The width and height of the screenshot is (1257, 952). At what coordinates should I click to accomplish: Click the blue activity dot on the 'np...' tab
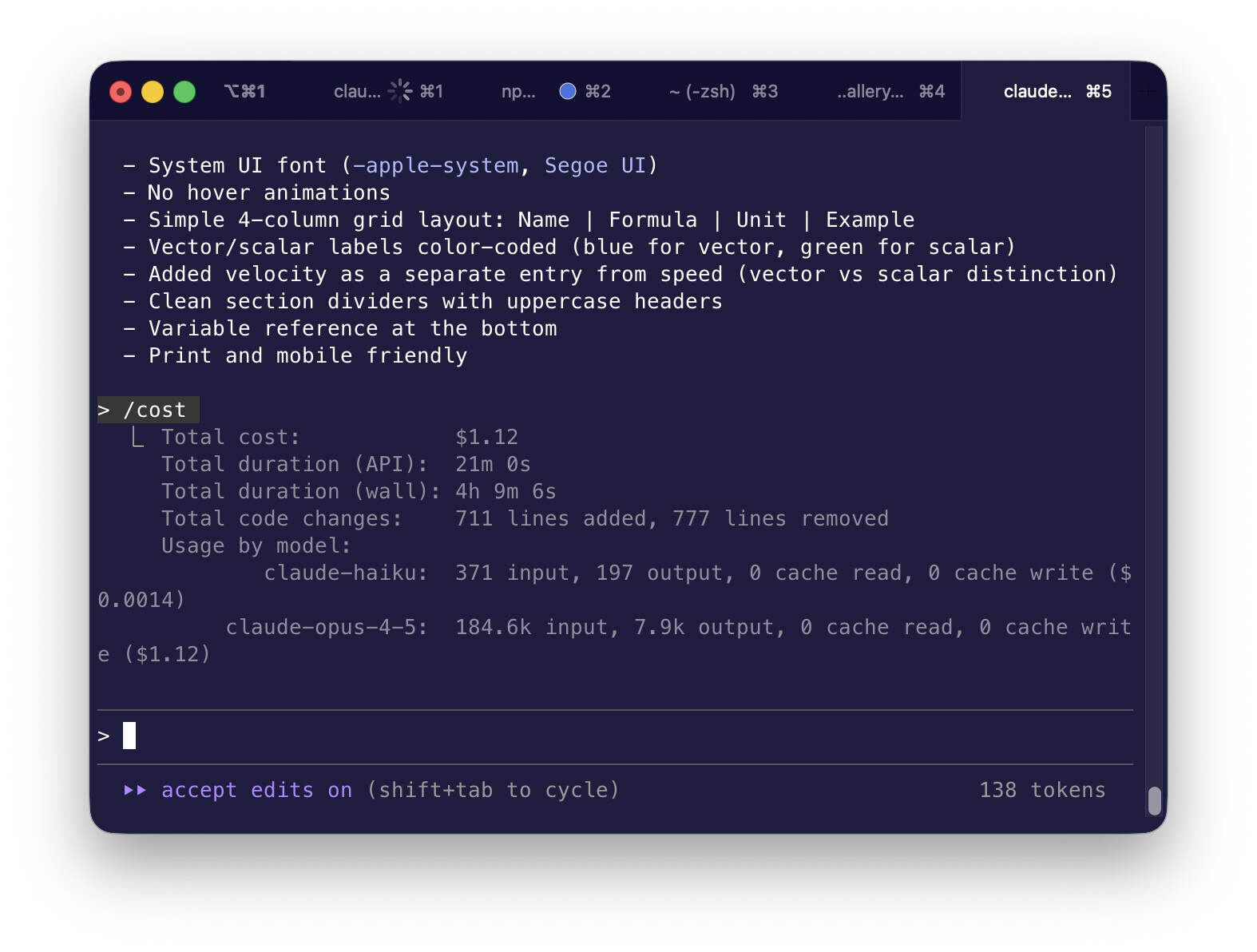click(568, 91)
